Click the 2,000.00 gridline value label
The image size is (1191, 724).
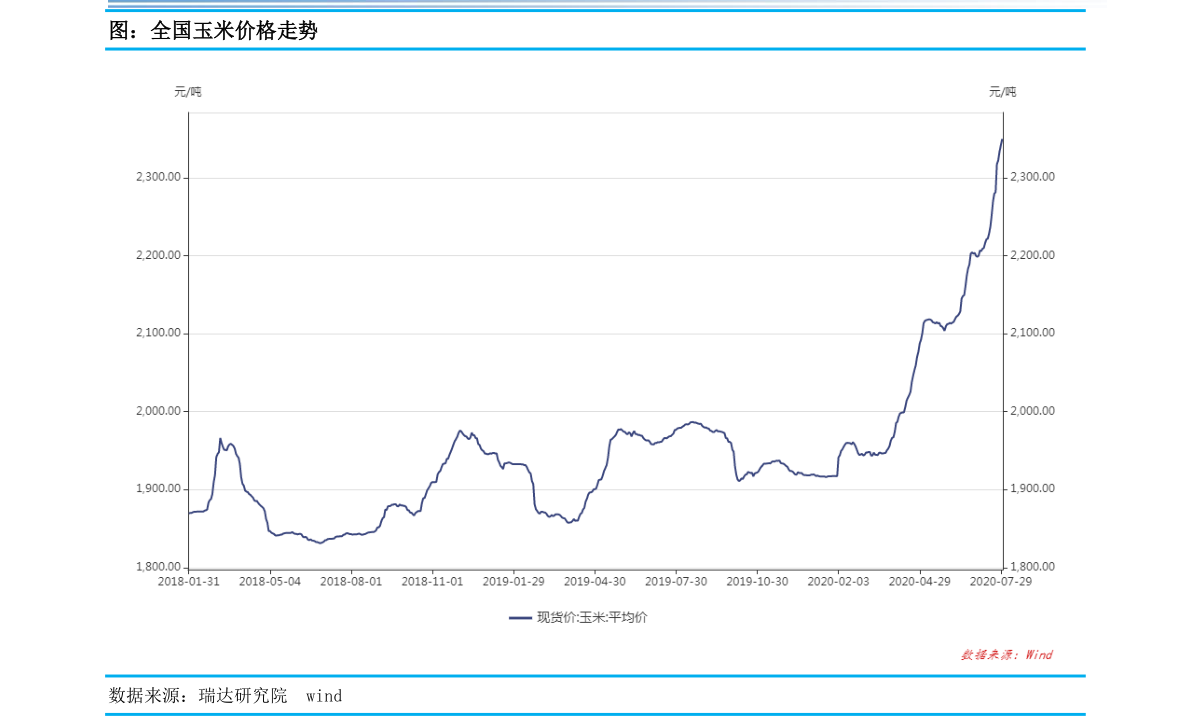(160, 410)
